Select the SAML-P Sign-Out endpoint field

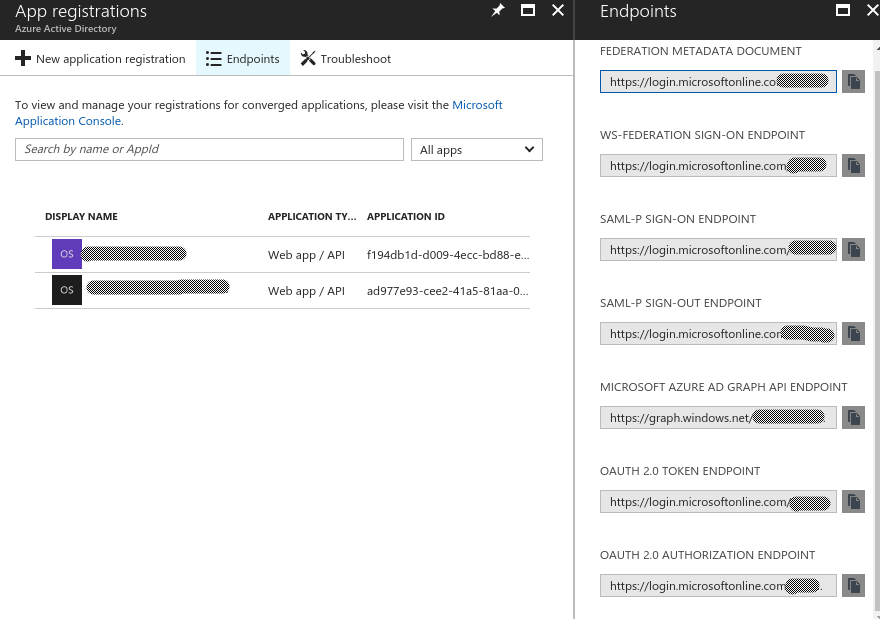[718, 333]
